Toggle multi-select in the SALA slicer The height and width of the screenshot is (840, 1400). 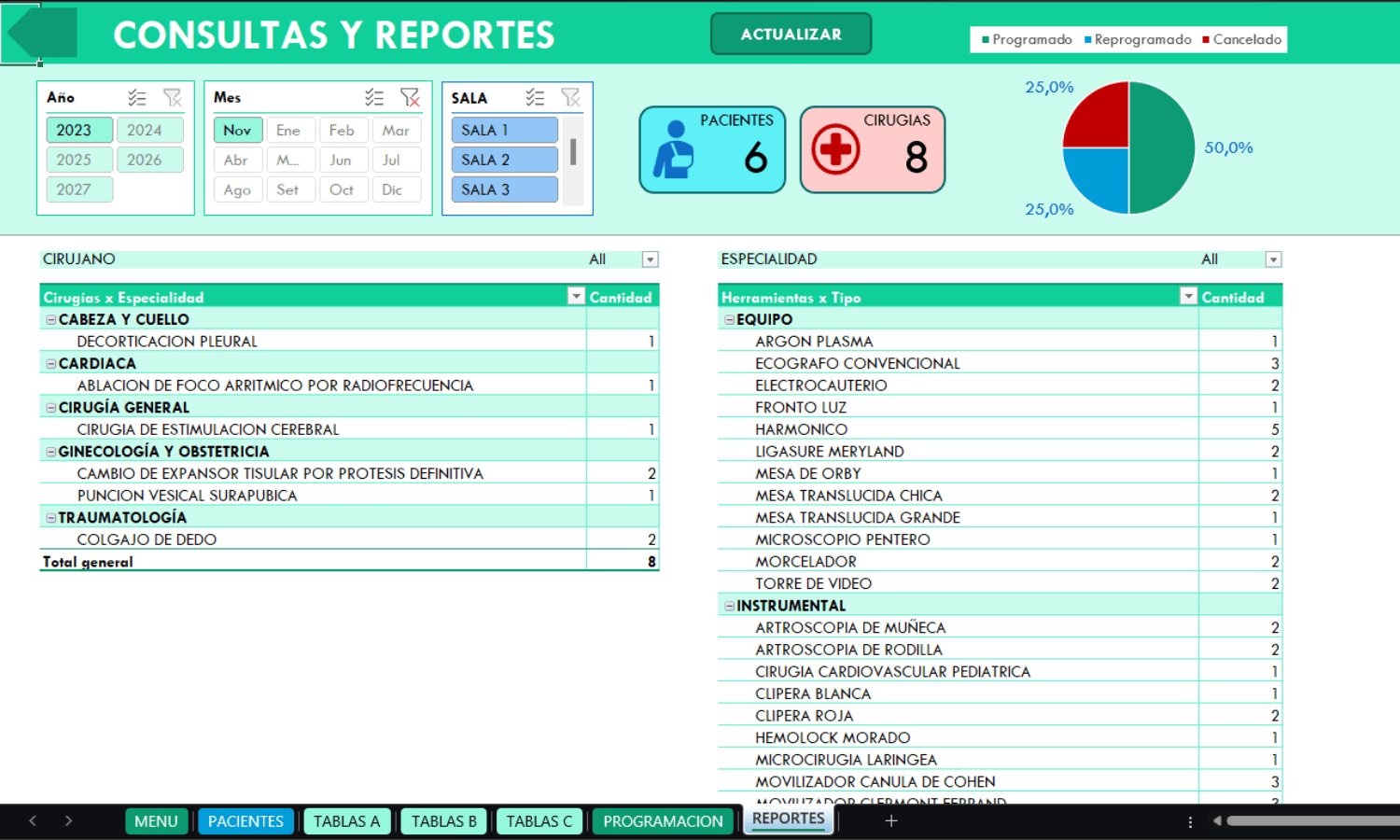pos(535,97)
